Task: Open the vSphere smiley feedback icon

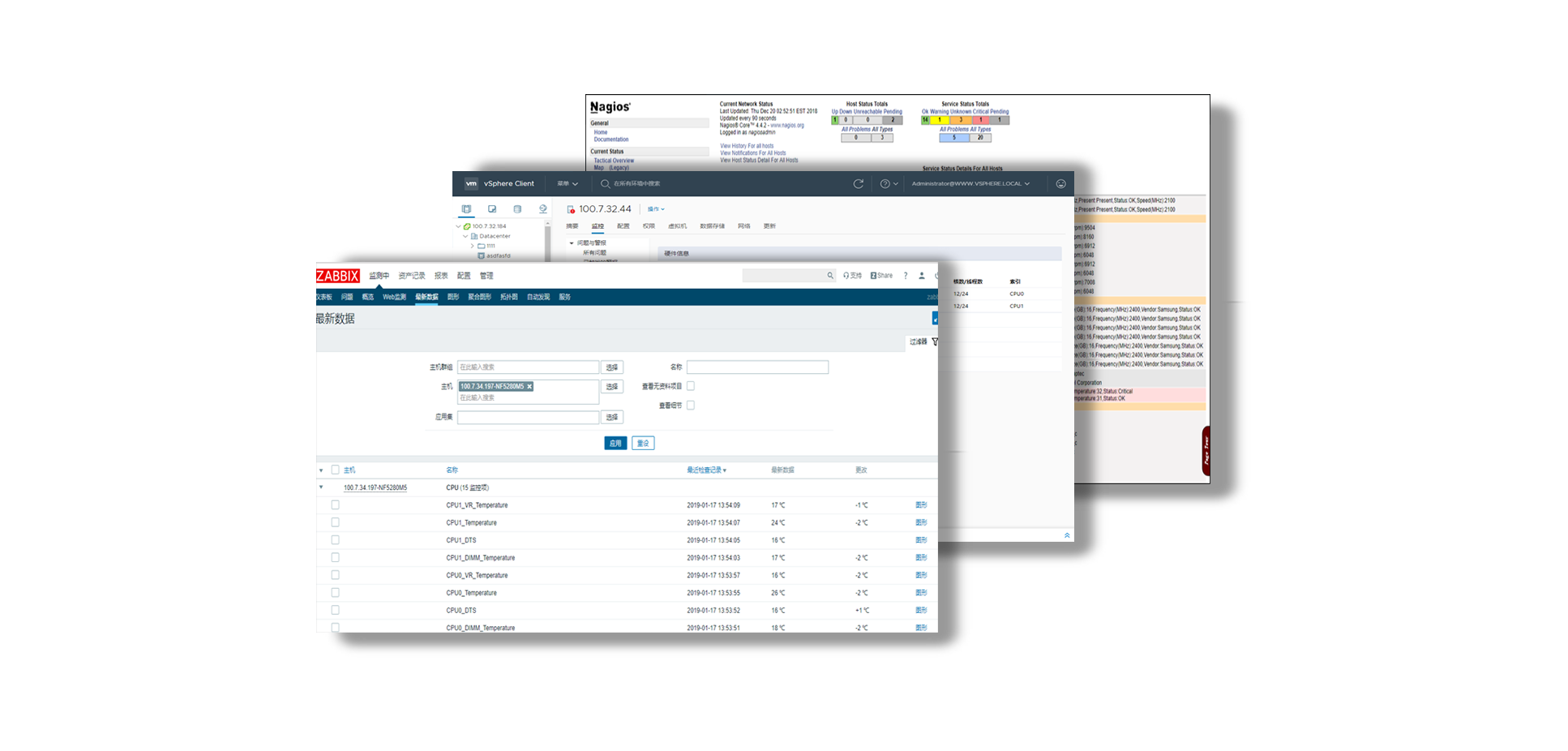Action: point(1060,184)
